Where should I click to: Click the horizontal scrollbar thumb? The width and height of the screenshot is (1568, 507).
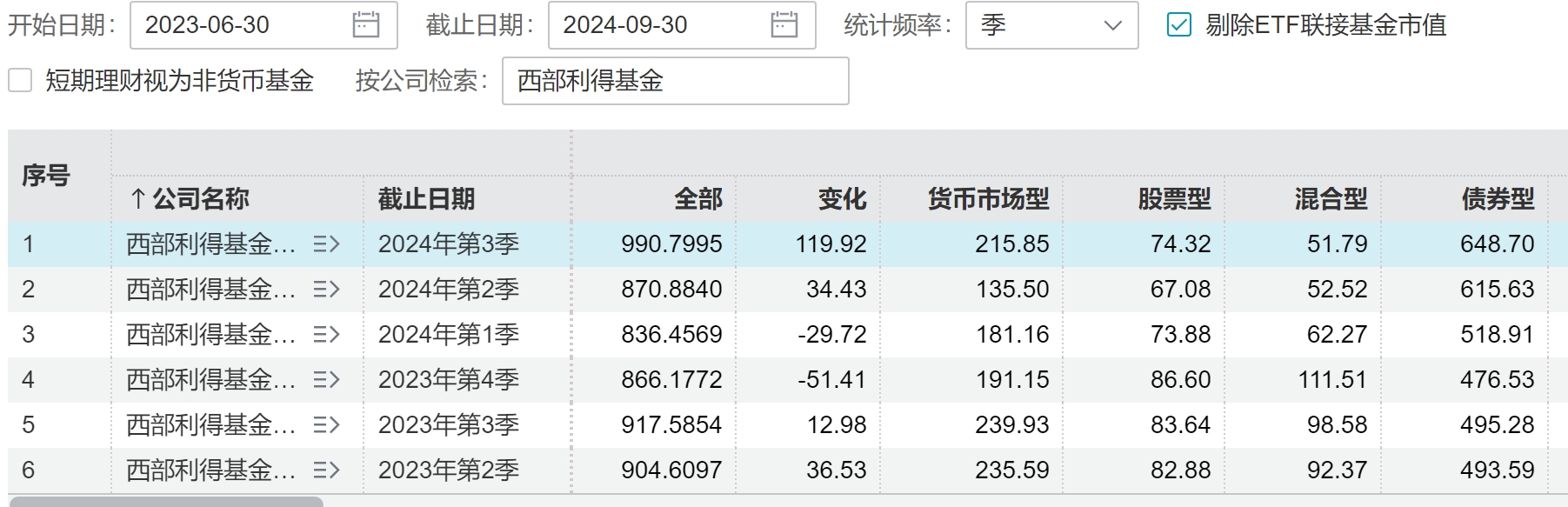click(x=165, y=502)
